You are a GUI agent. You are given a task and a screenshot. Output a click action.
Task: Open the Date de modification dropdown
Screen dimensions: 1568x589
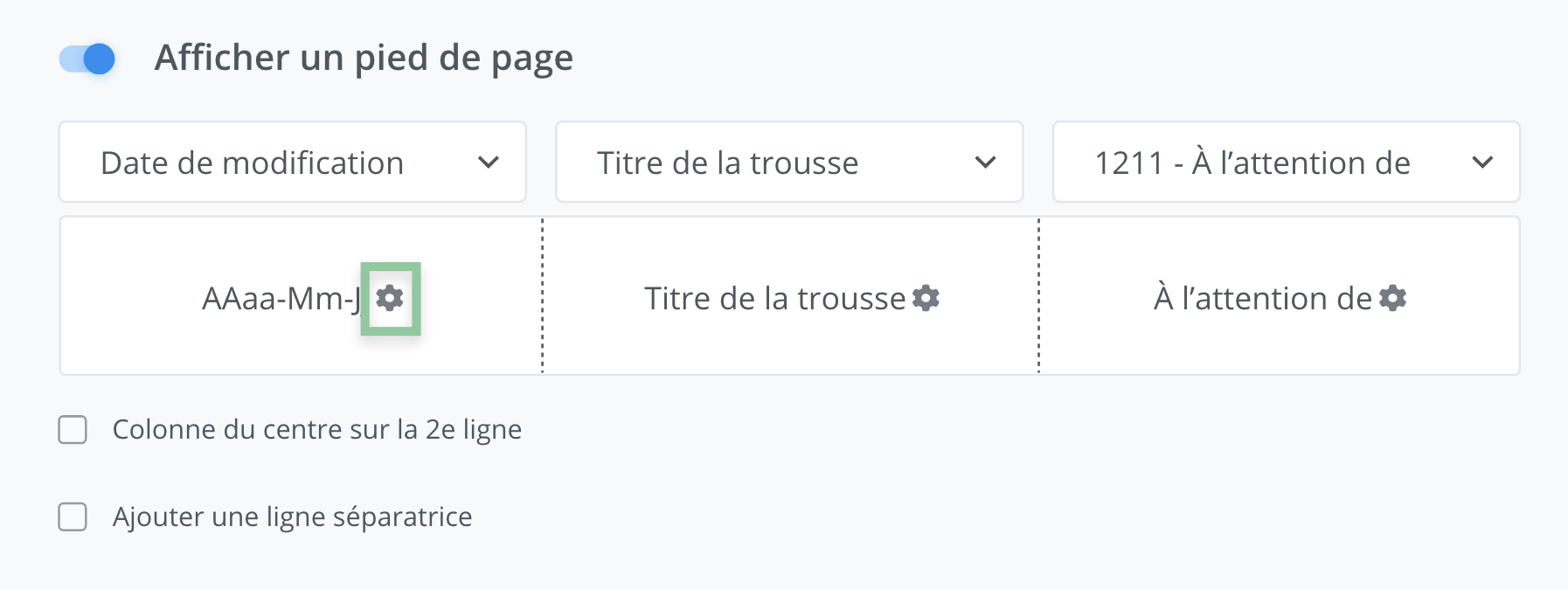point(292,163)
